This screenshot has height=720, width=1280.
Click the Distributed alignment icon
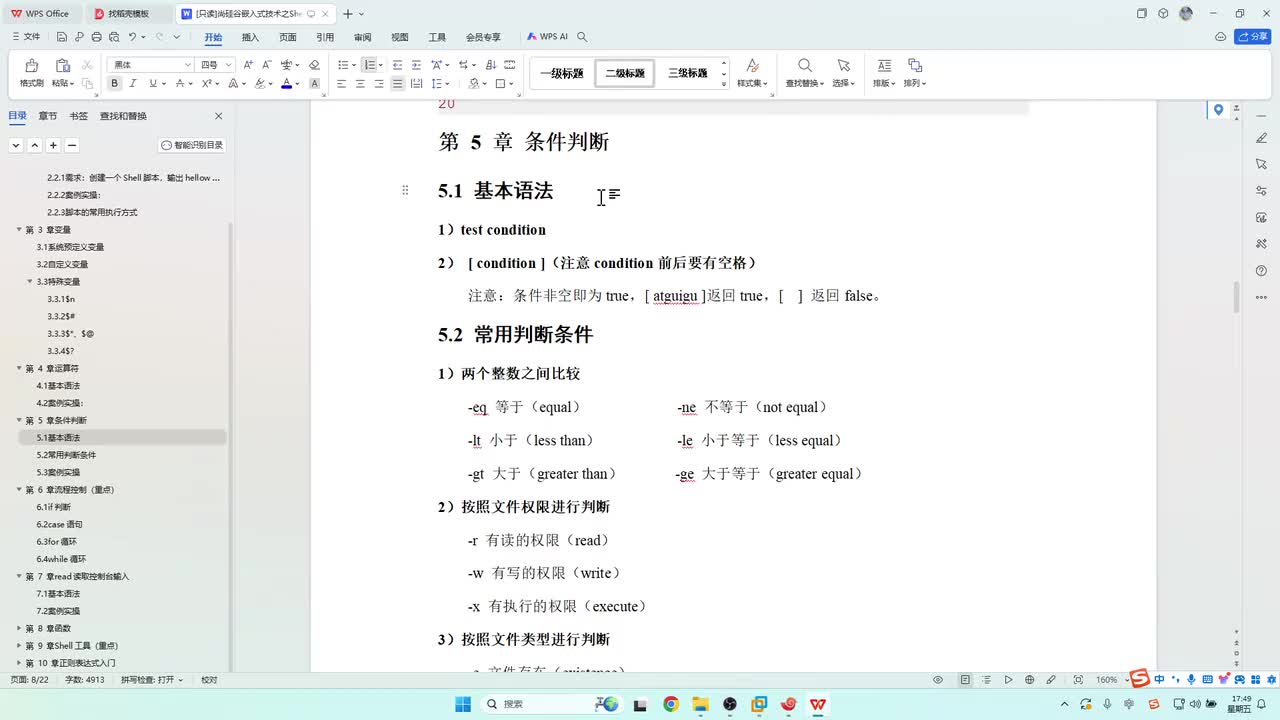[417, 84]
